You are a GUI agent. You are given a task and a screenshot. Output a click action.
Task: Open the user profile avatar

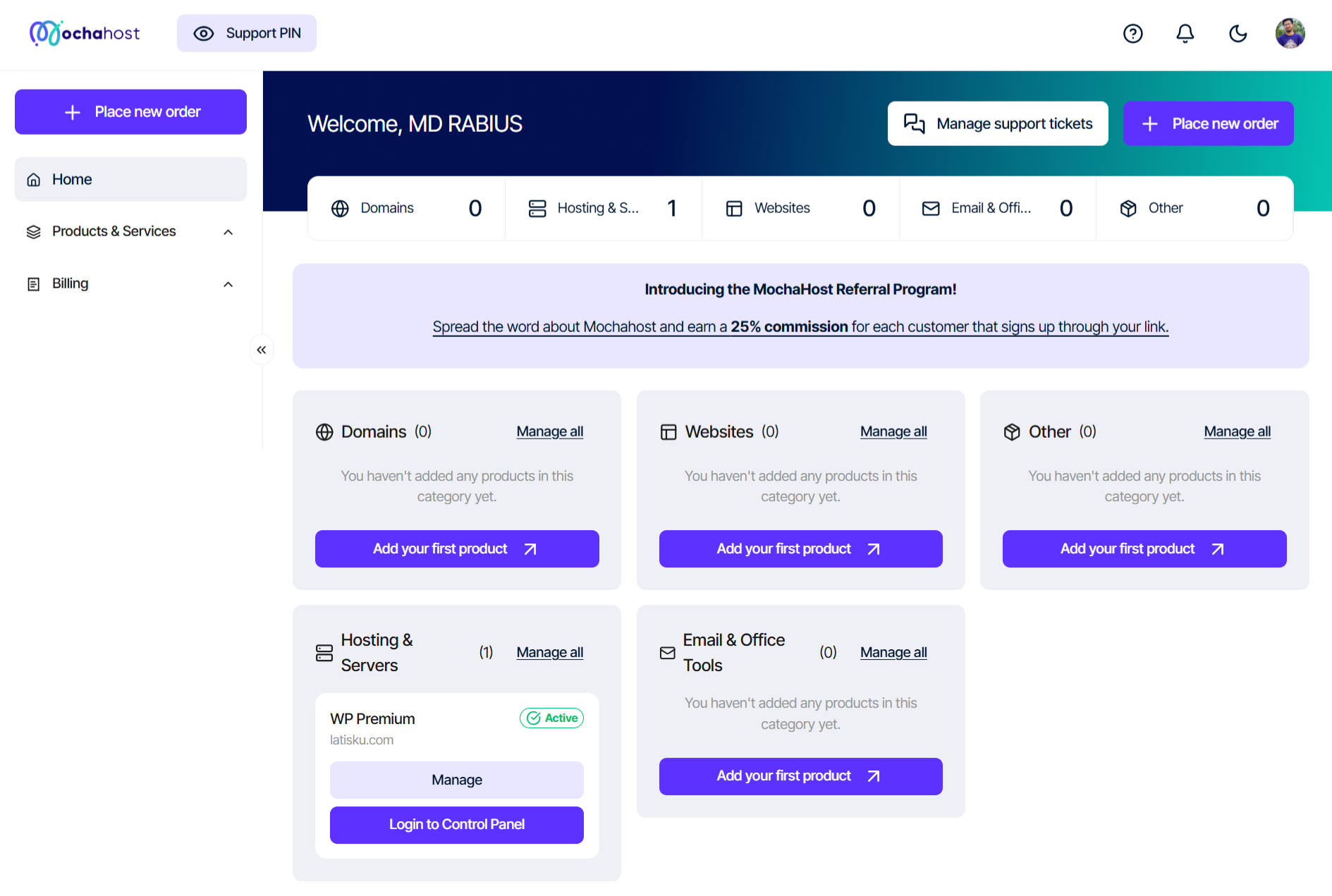[x=1290, y=33]
